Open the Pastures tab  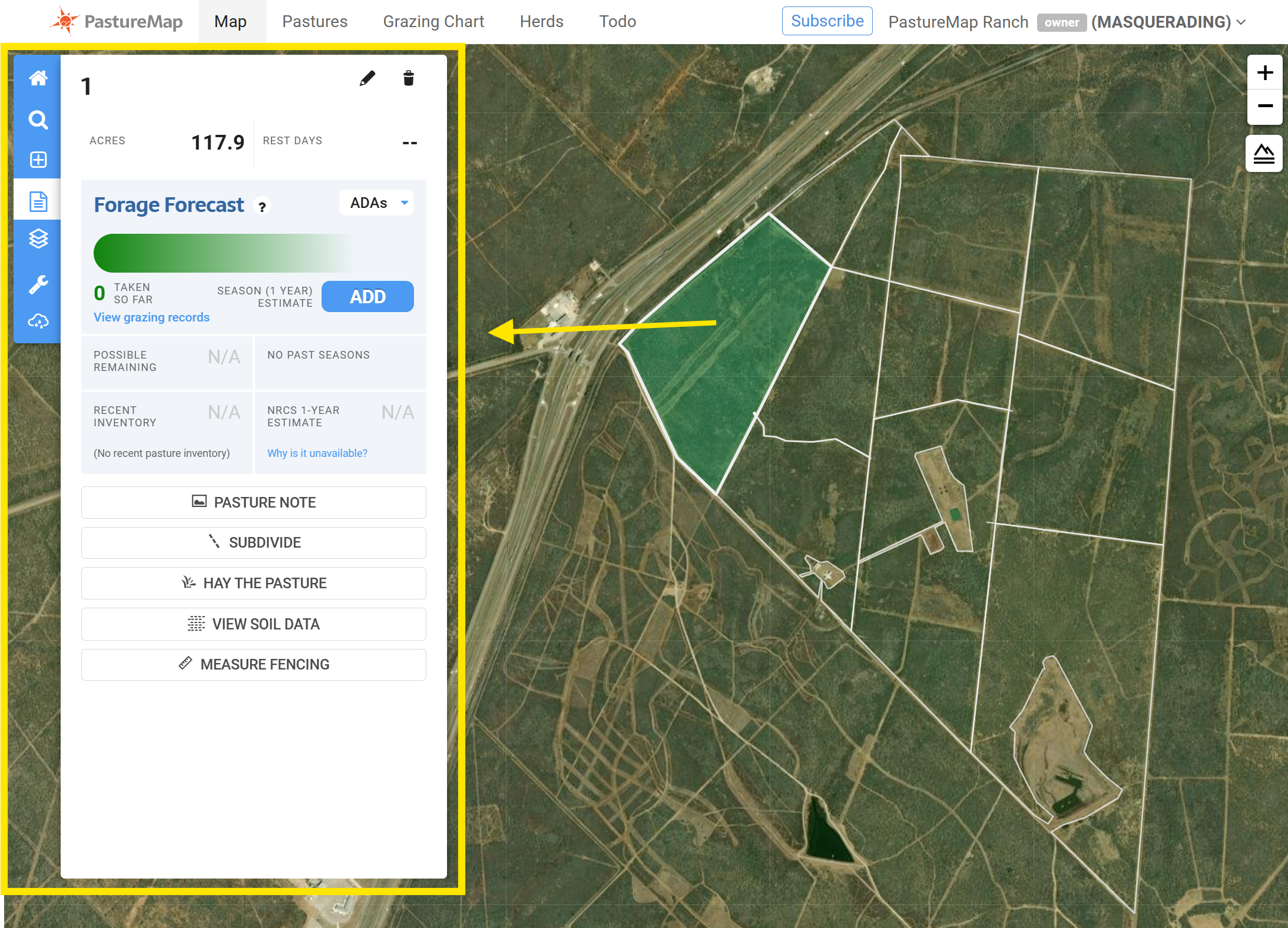[x=315, y=22]
